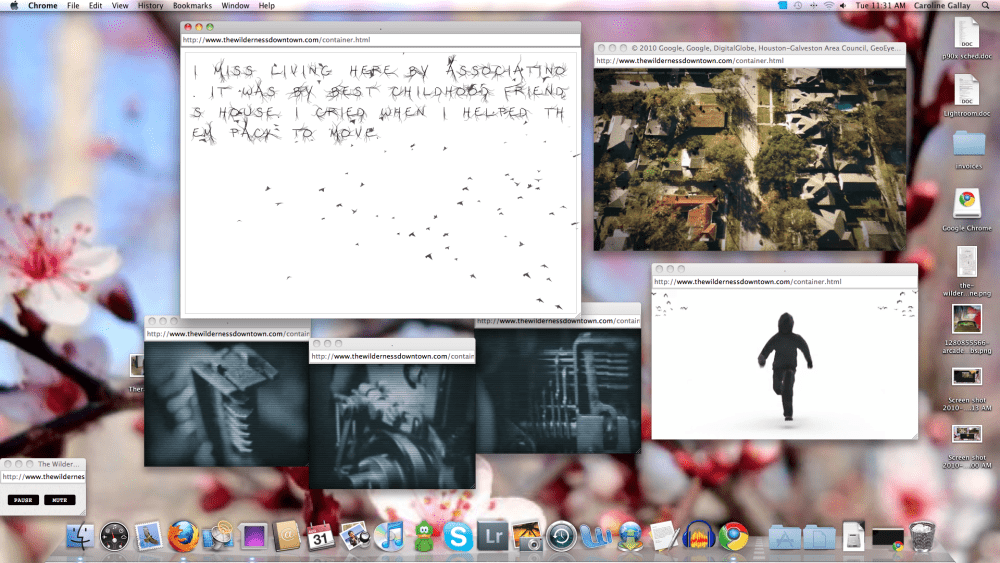Image resolution: width=1000 pixels, height=563 pixels.
Task: Open Finder from the dock
Action: 80,537
